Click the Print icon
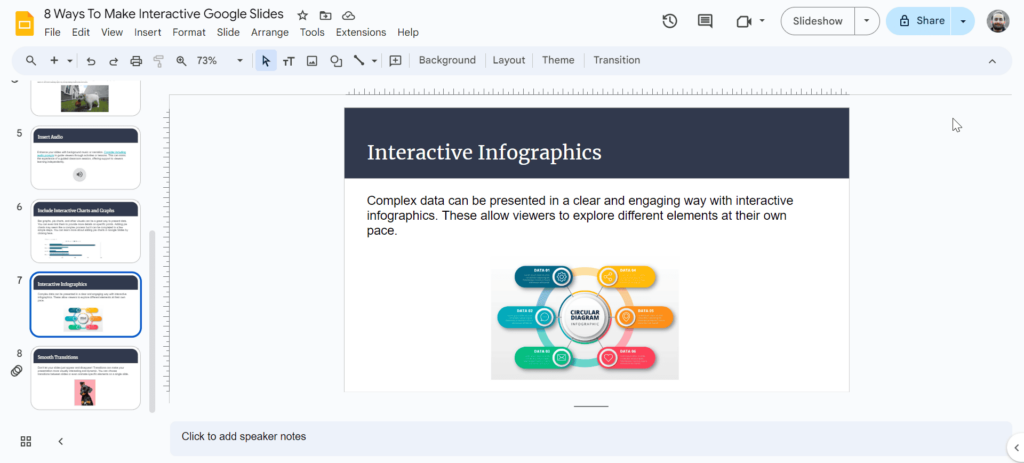The image size is (1024, 463). point(136,61)
